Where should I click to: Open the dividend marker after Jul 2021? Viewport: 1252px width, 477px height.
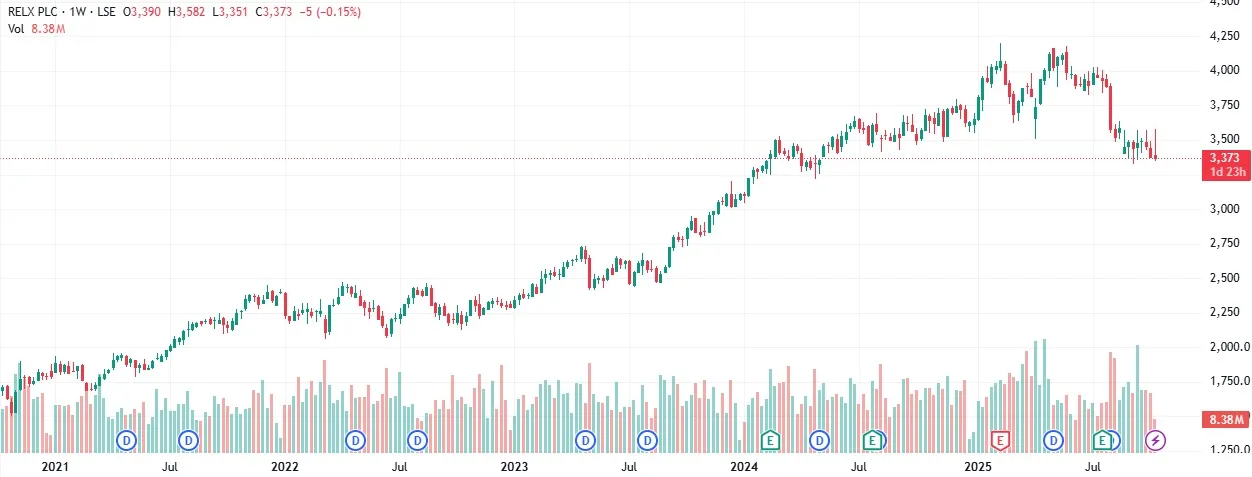(189, 439)
